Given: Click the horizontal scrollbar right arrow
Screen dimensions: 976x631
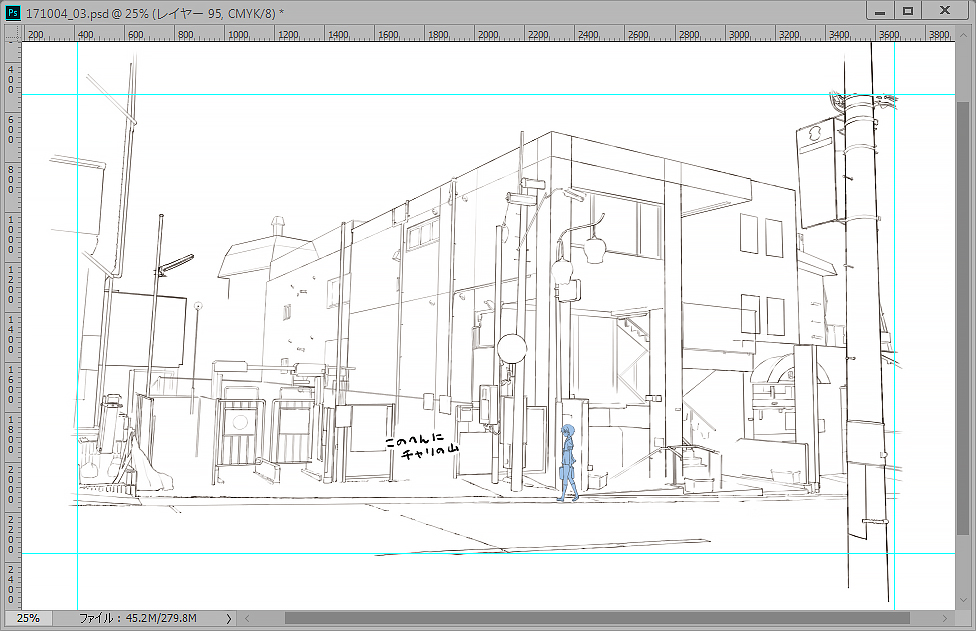Looking at the screenshot, I should (x=945, y=618).
